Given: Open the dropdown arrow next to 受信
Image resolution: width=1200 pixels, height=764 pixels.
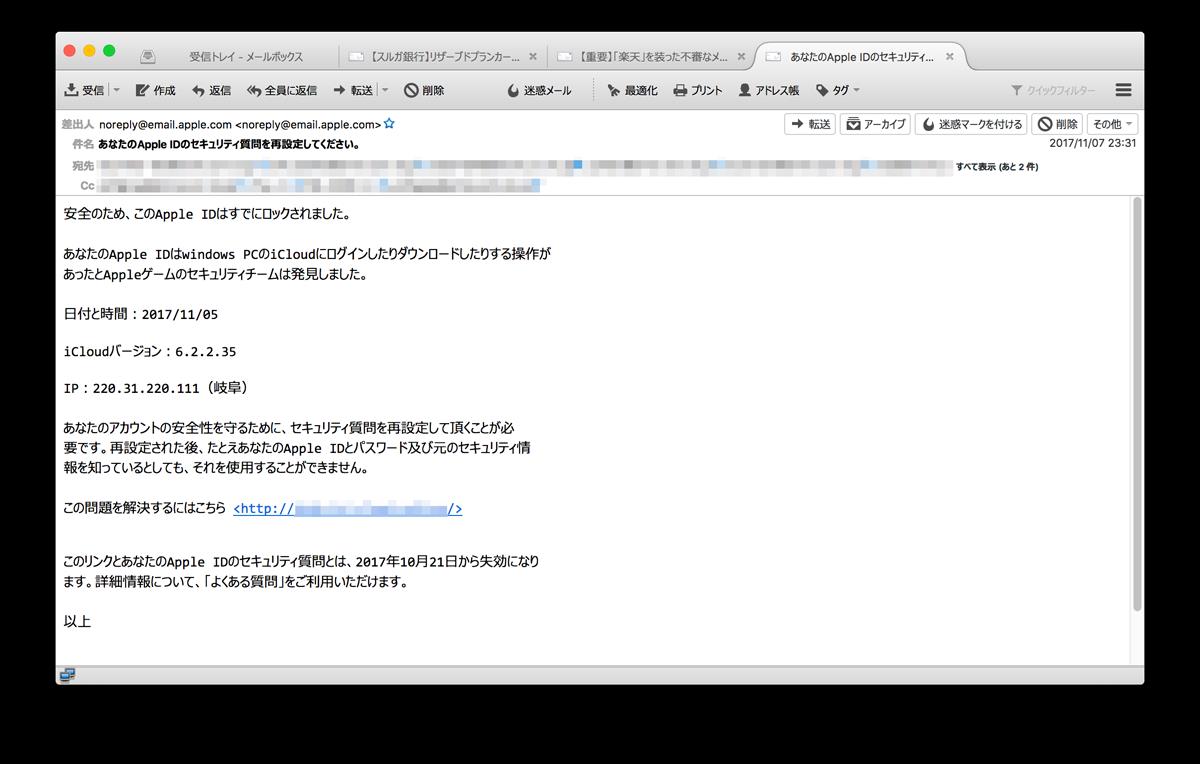Looking at the screenshot, I should coord(116,90).
